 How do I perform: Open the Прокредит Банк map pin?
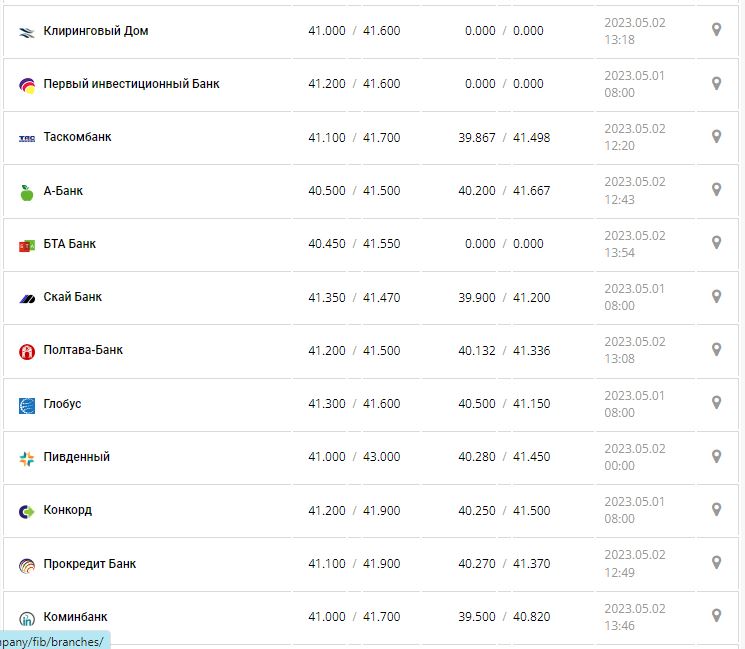point(716,562)
